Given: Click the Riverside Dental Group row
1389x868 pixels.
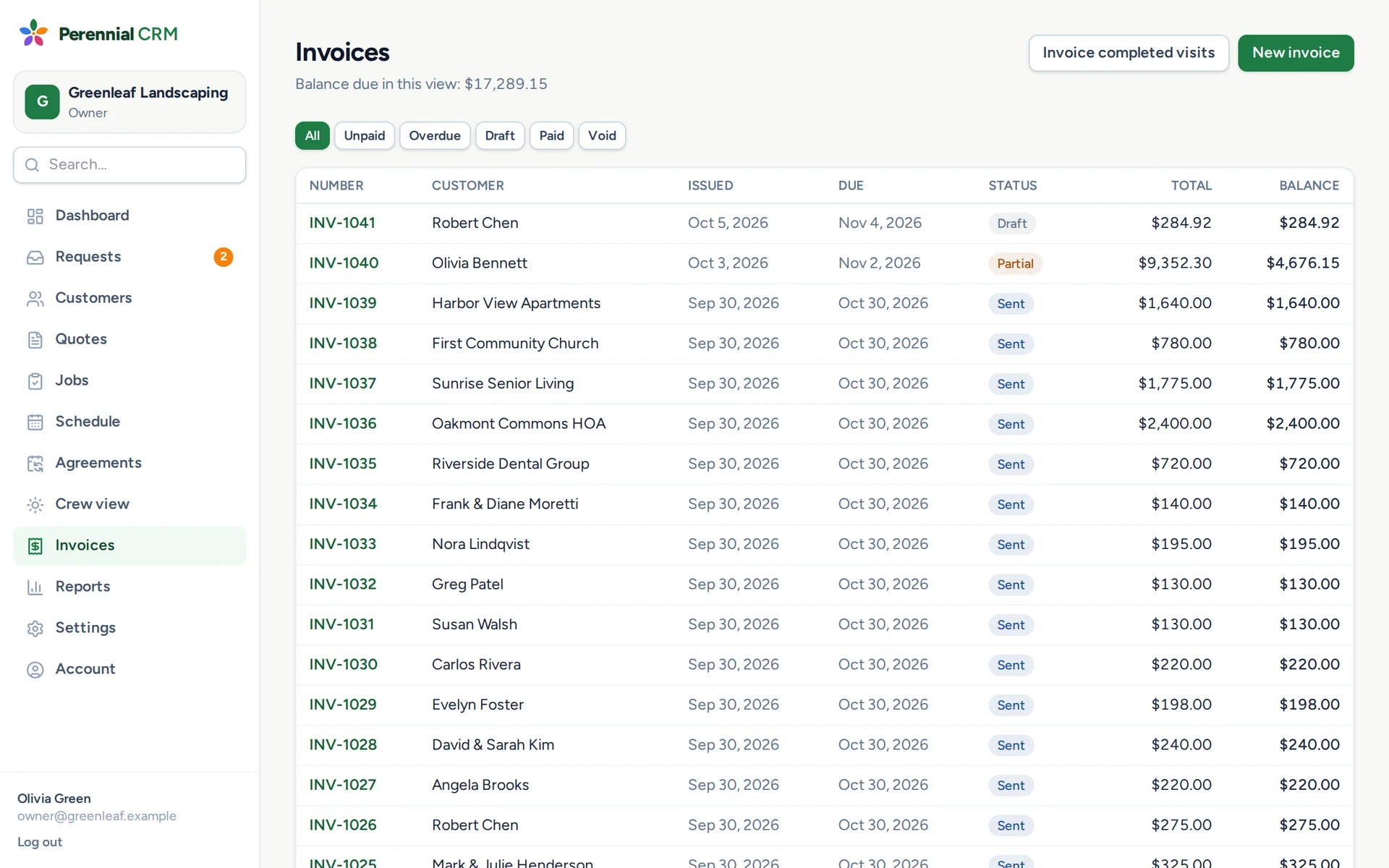Looking at the screenshot, I should 824,464.
